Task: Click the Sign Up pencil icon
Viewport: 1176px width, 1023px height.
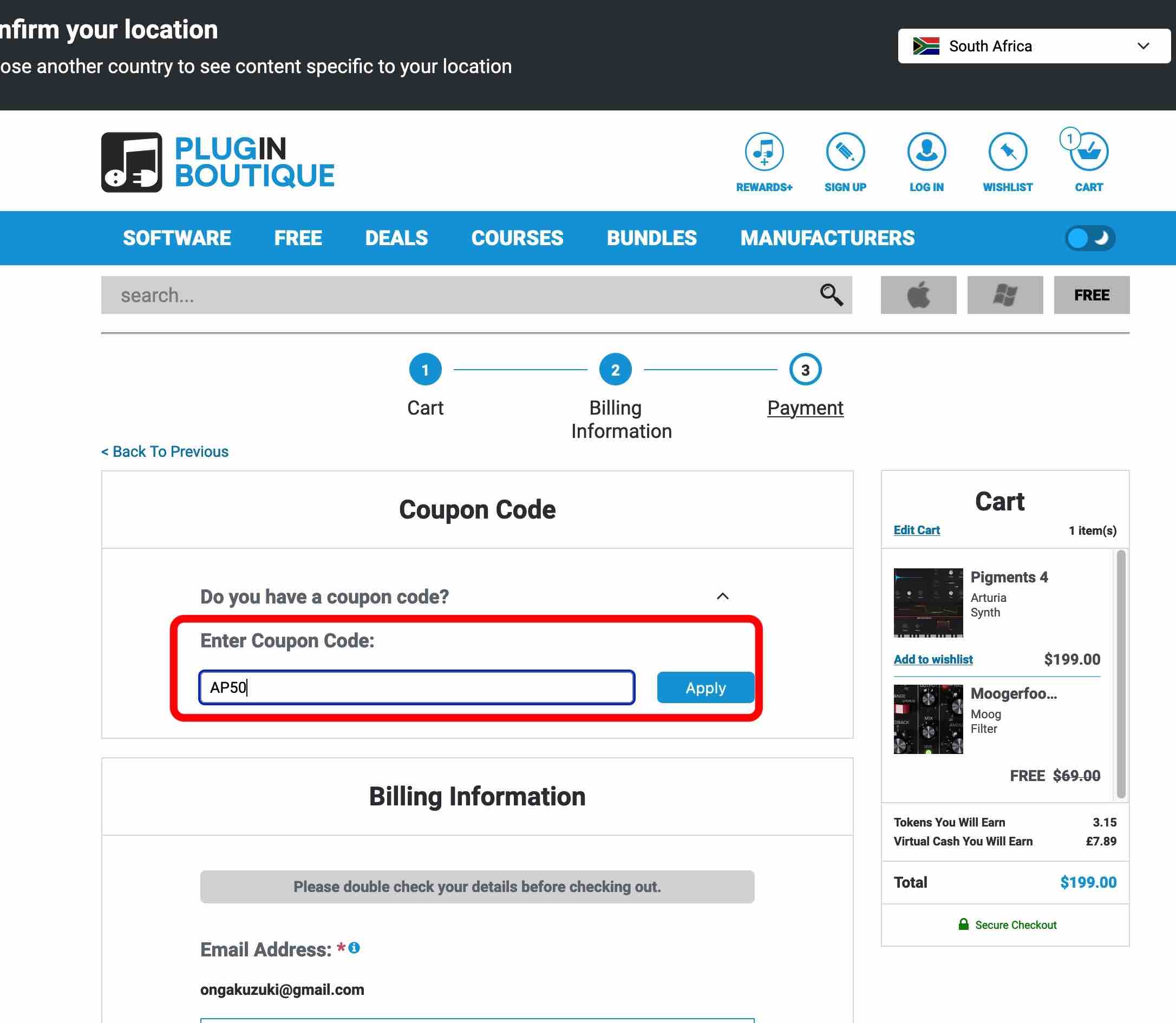Action: [845, 152]
